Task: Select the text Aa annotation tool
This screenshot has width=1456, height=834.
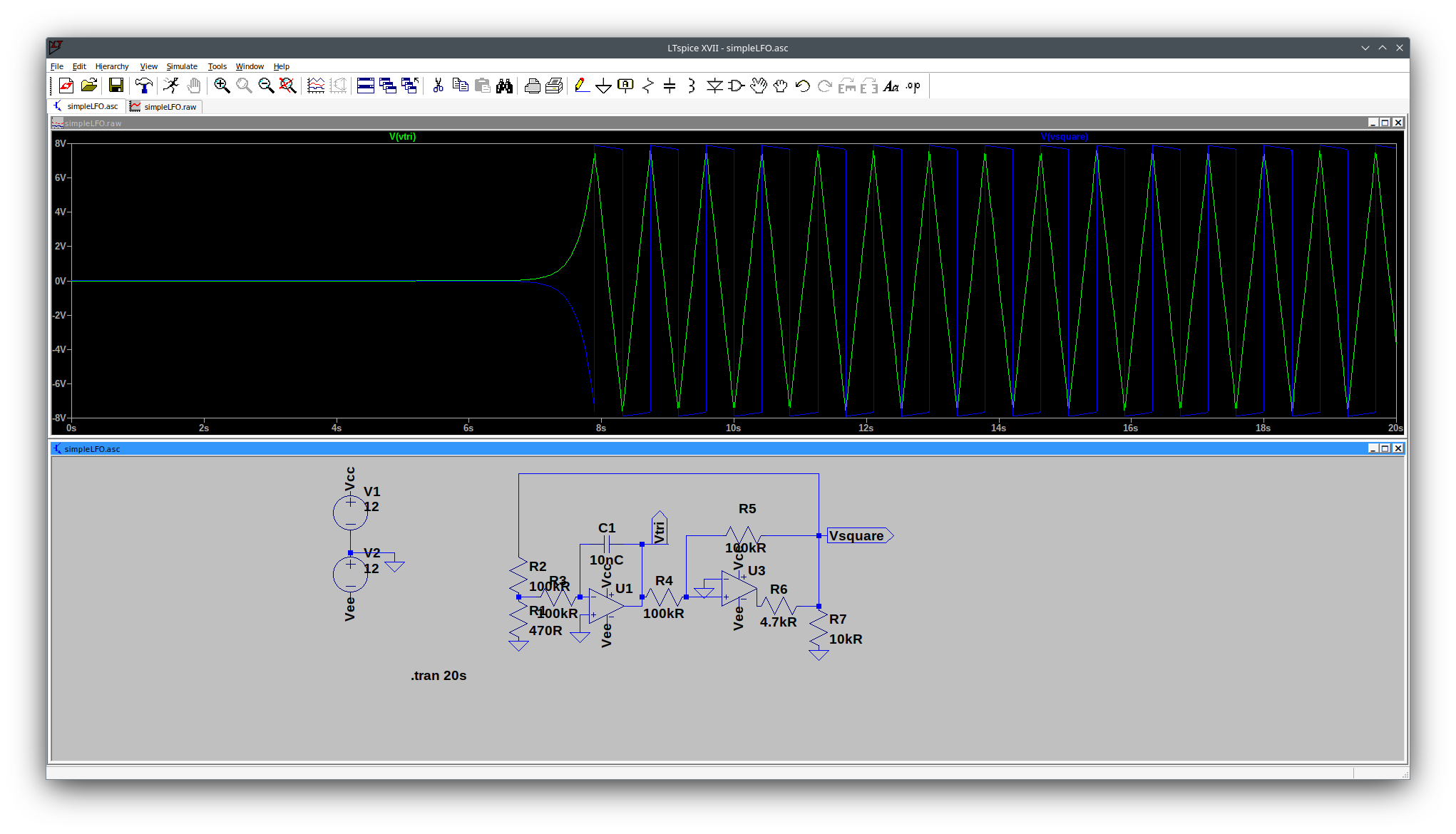Action: (891, 86)
